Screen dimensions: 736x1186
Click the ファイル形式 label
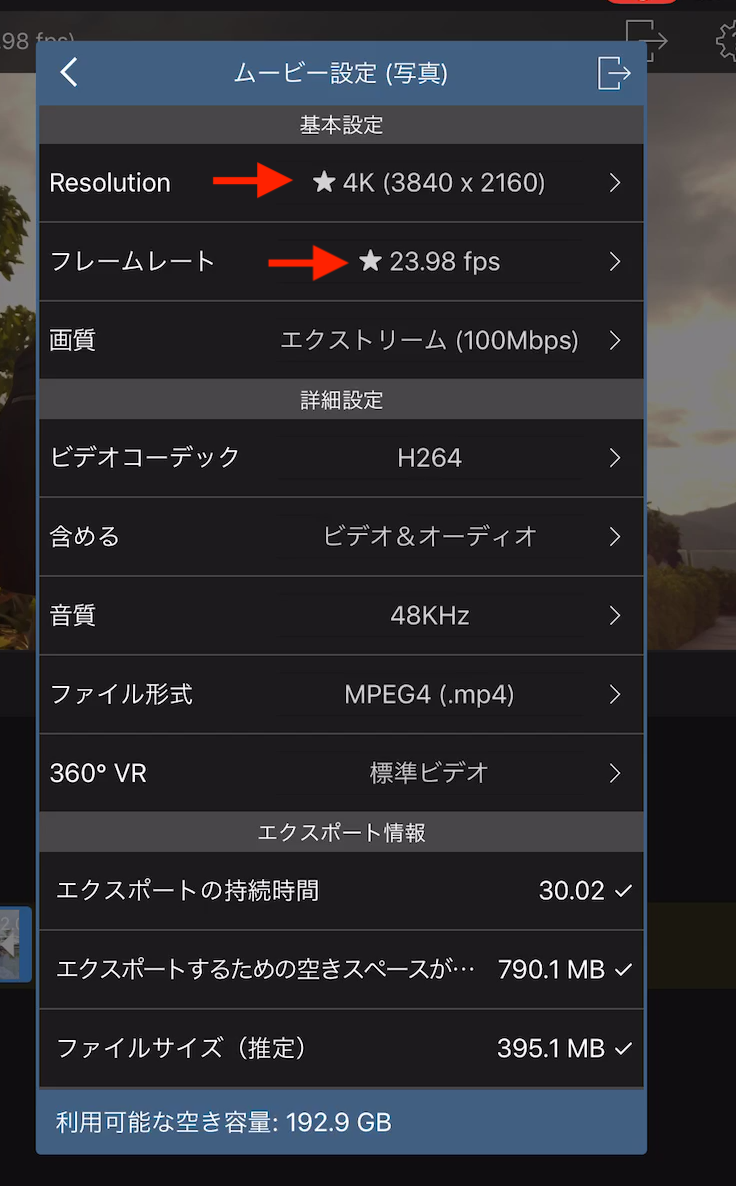(x=121, y=694)
